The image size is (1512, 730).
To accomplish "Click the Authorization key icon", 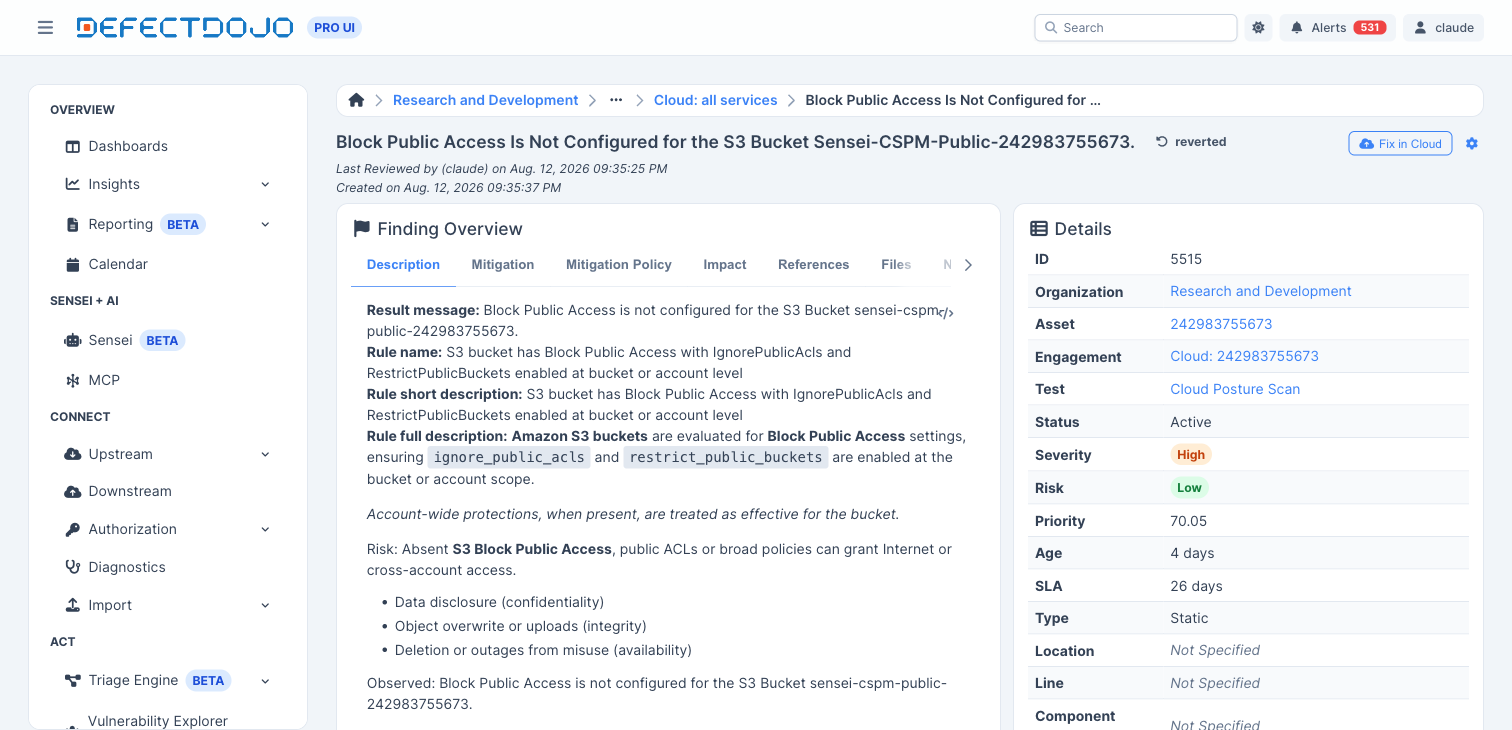I will point(72,529).
